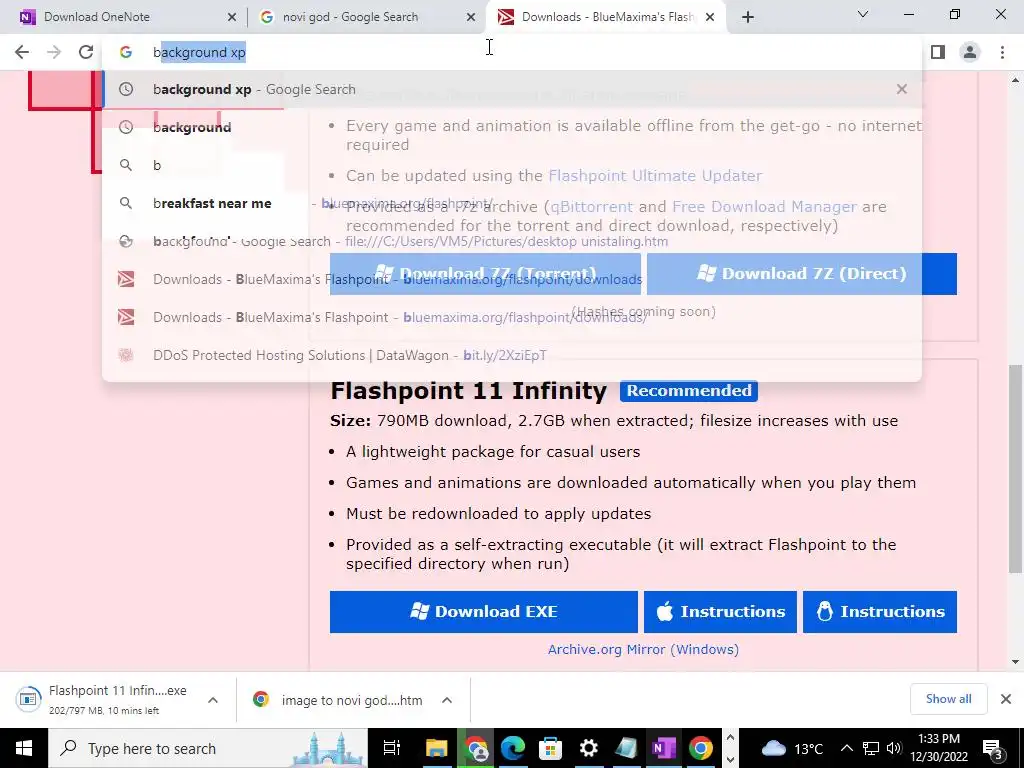
Task: Close the novi god Google Search tab
Action: pyautogui.click(x=471, y=18)
